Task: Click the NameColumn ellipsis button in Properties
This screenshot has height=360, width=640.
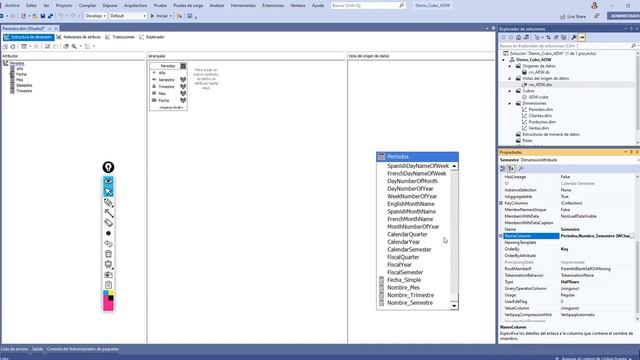Action: pos(632,236)
